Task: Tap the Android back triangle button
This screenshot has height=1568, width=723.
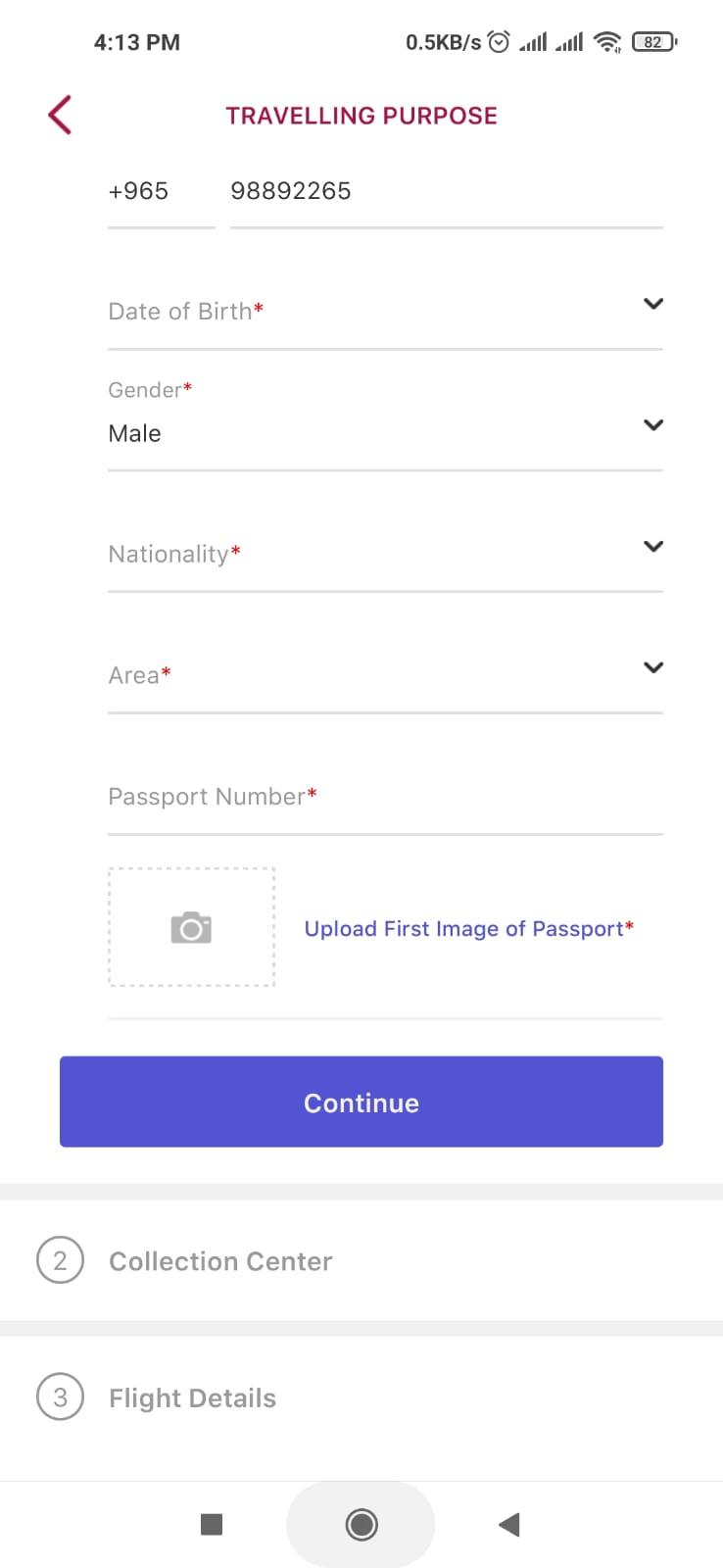Action: point(508,1524)
